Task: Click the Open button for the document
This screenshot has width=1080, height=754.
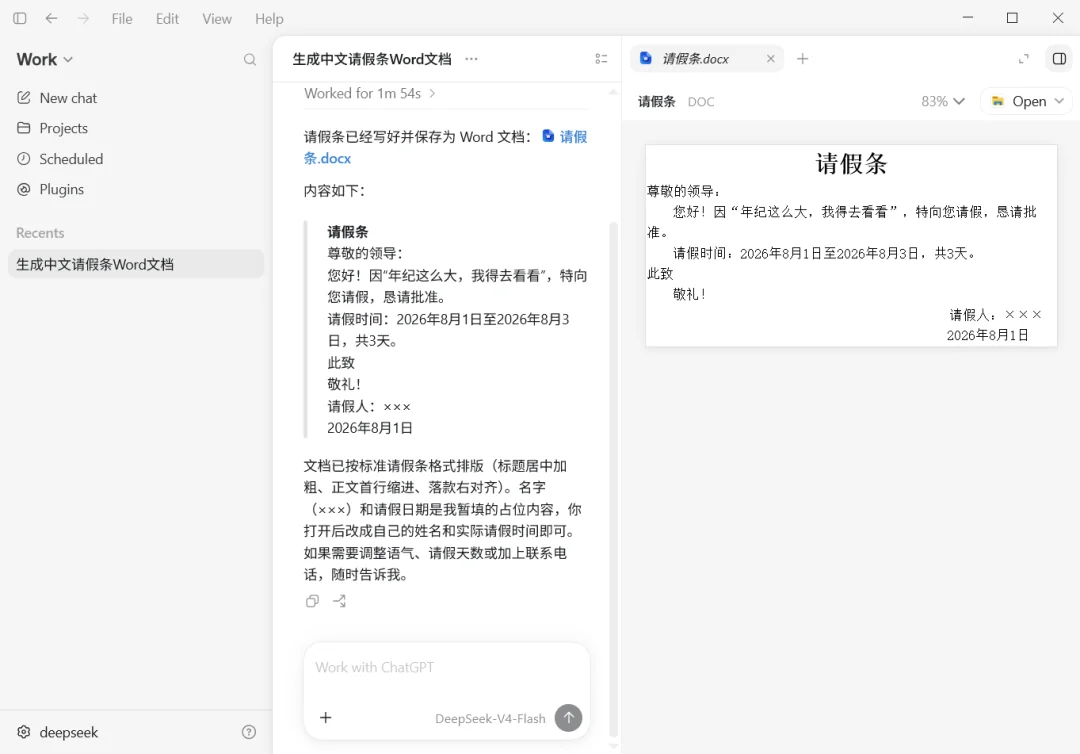Action: click(1018, 101)
